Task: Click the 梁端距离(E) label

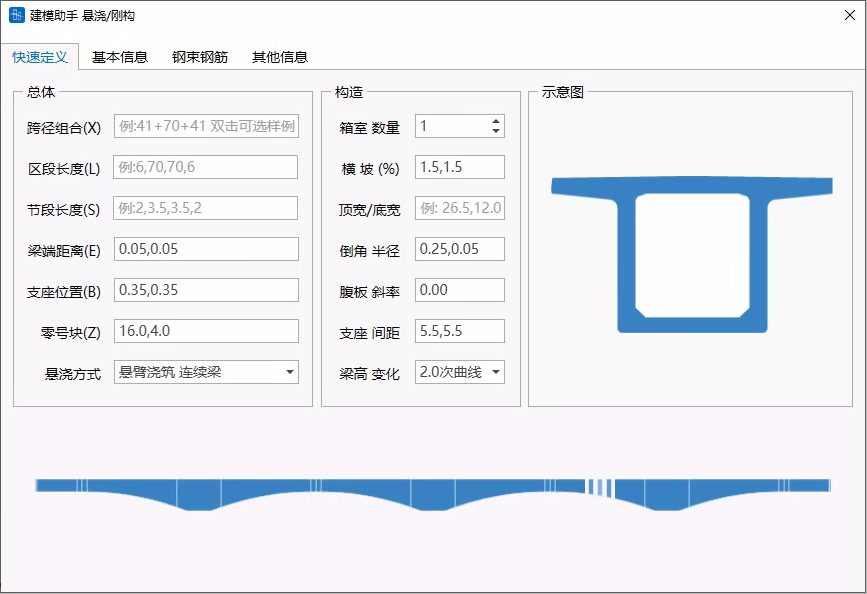Action: point(64,251)
